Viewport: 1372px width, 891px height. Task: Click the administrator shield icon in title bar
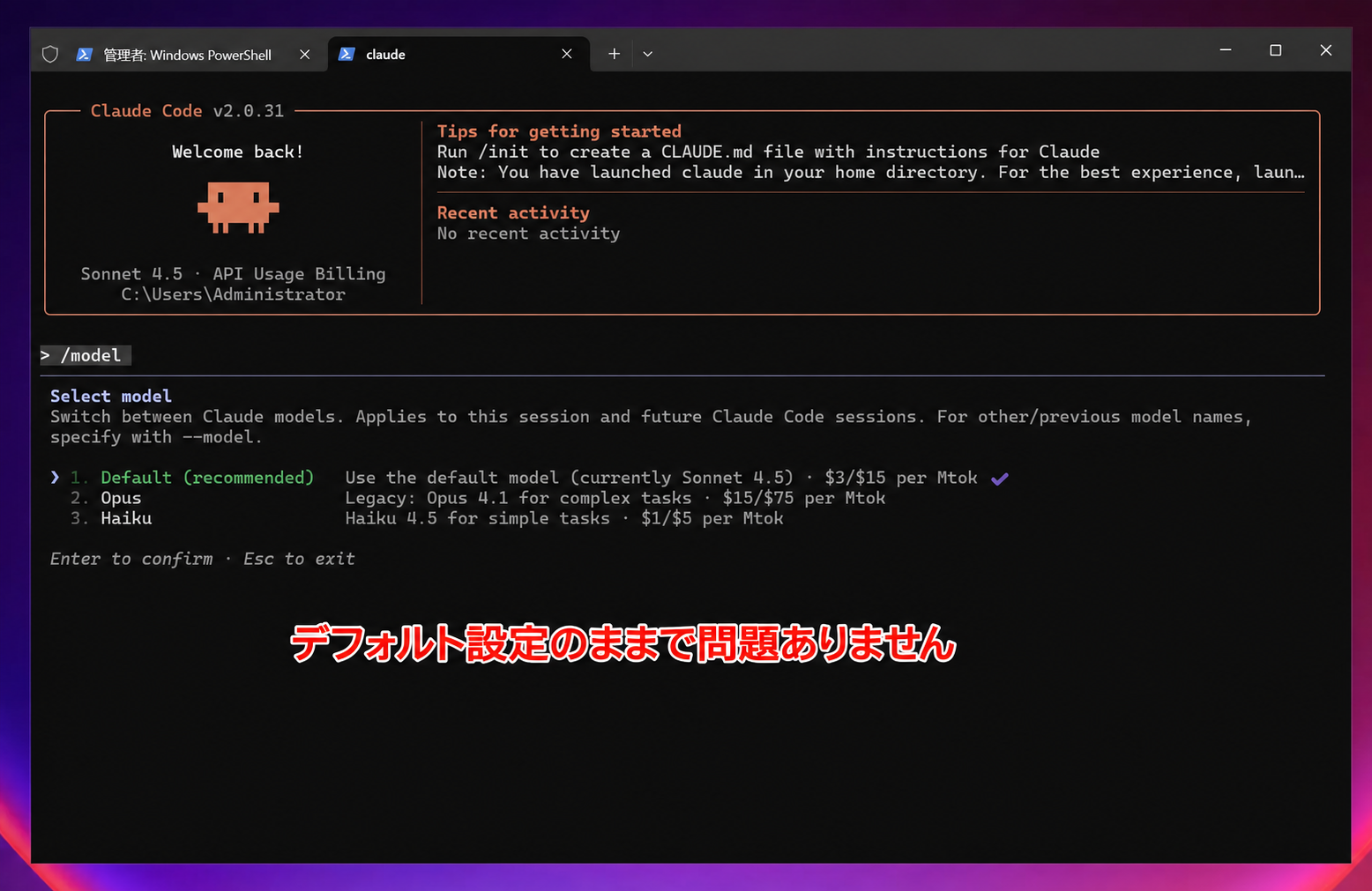(50, 55)
